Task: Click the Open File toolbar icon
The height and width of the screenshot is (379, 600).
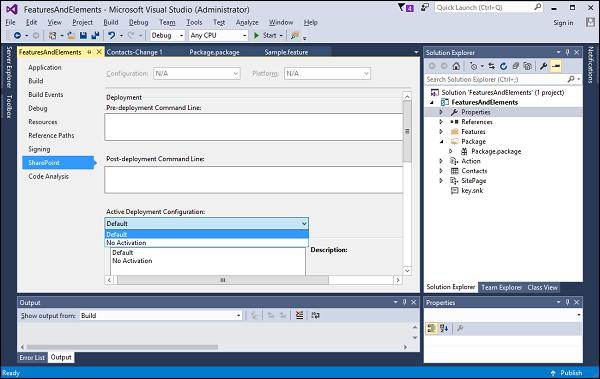Action: click(71, 36)
